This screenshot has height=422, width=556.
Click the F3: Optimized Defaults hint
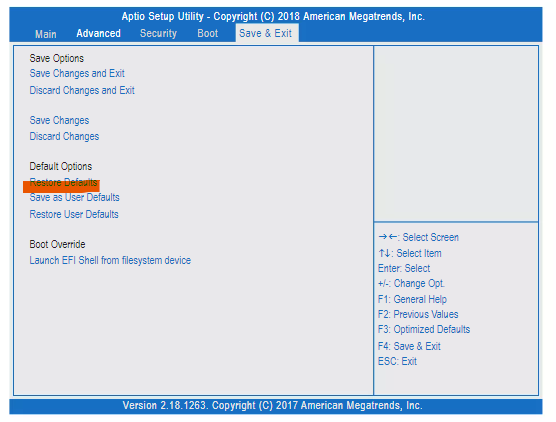pos(424,329)
